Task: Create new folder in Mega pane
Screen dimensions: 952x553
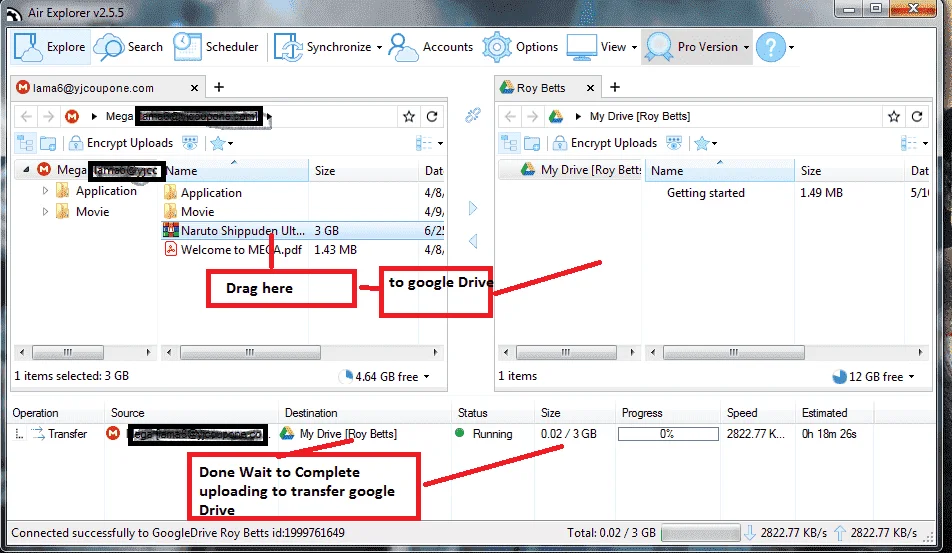Action: (49, 143)
